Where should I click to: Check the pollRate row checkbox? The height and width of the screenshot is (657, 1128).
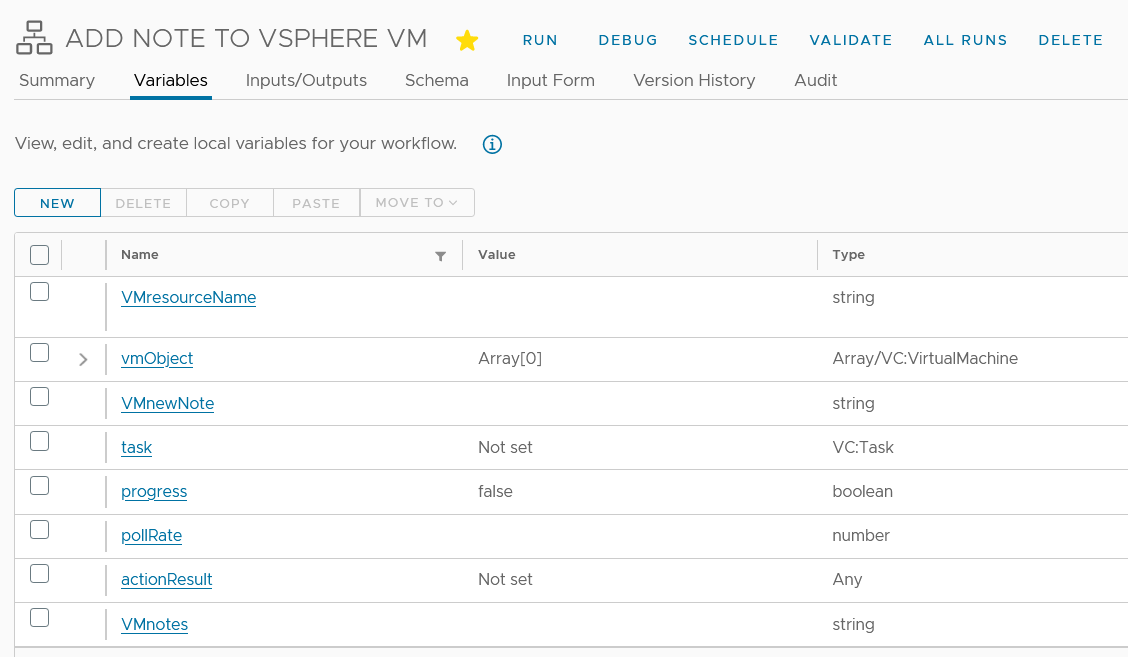coord(40,530)
